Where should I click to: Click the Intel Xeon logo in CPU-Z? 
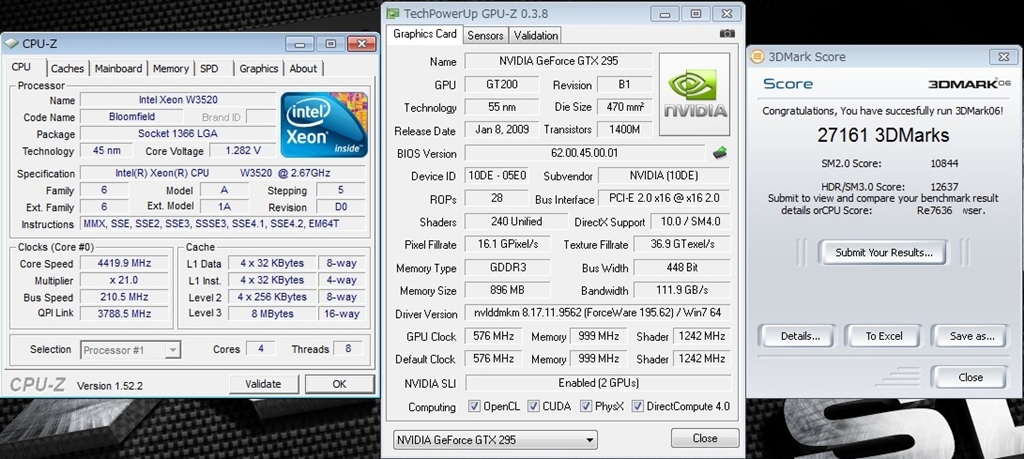324,125
